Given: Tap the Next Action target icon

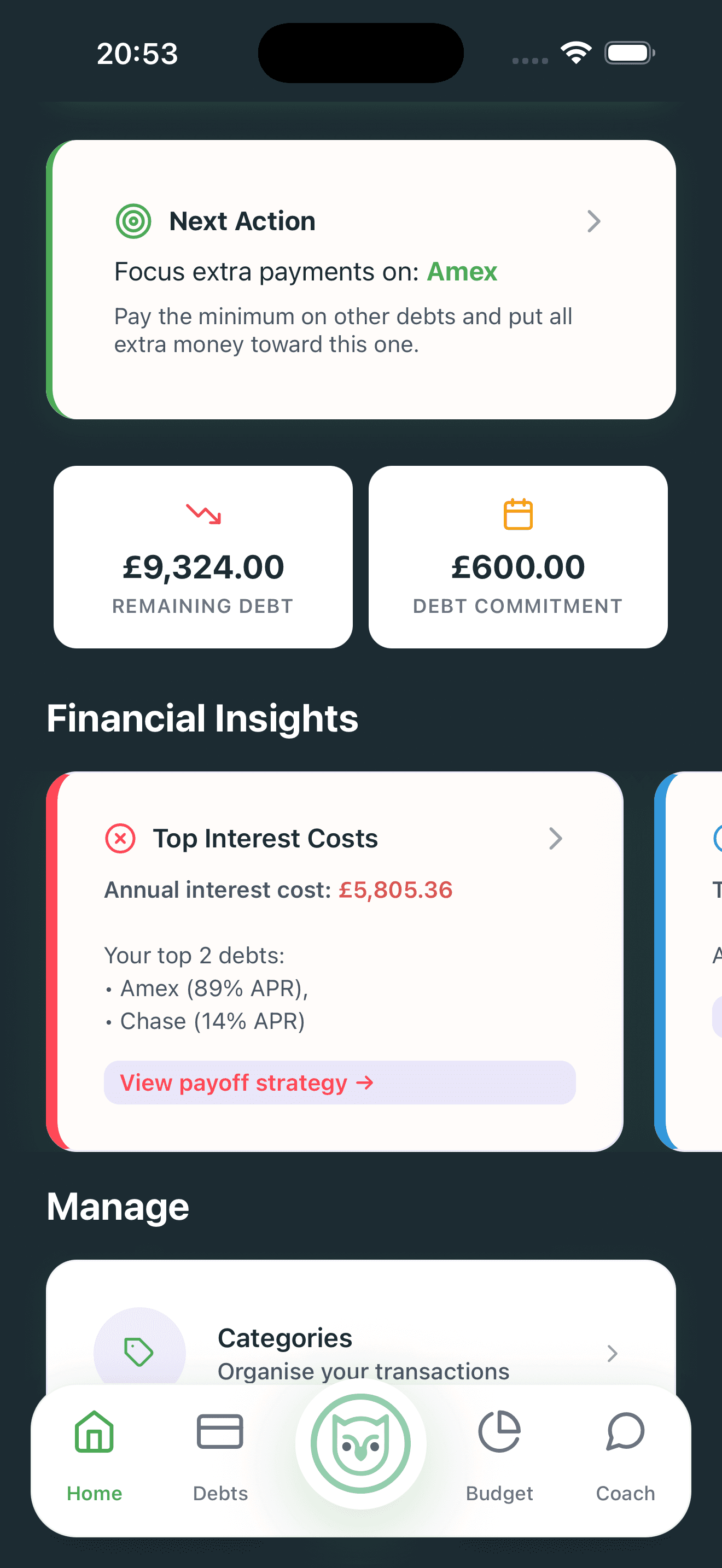Looking at the screenshot, I should tap(133, 221).
